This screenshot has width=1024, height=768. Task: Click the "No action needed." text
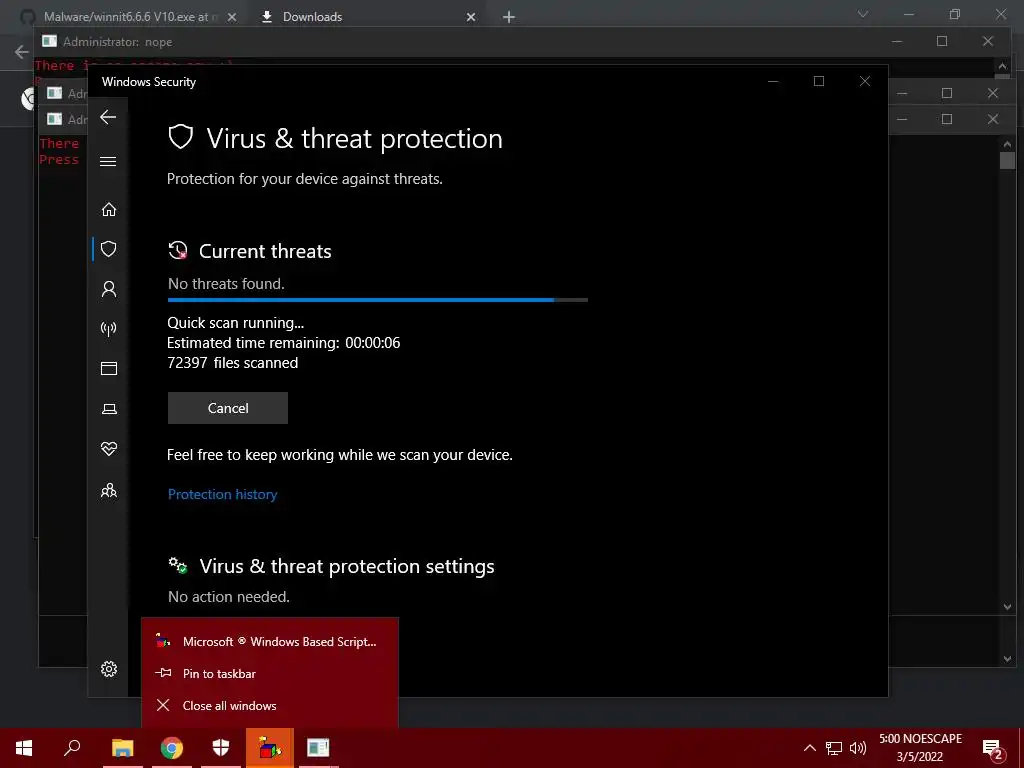(229, 597)
